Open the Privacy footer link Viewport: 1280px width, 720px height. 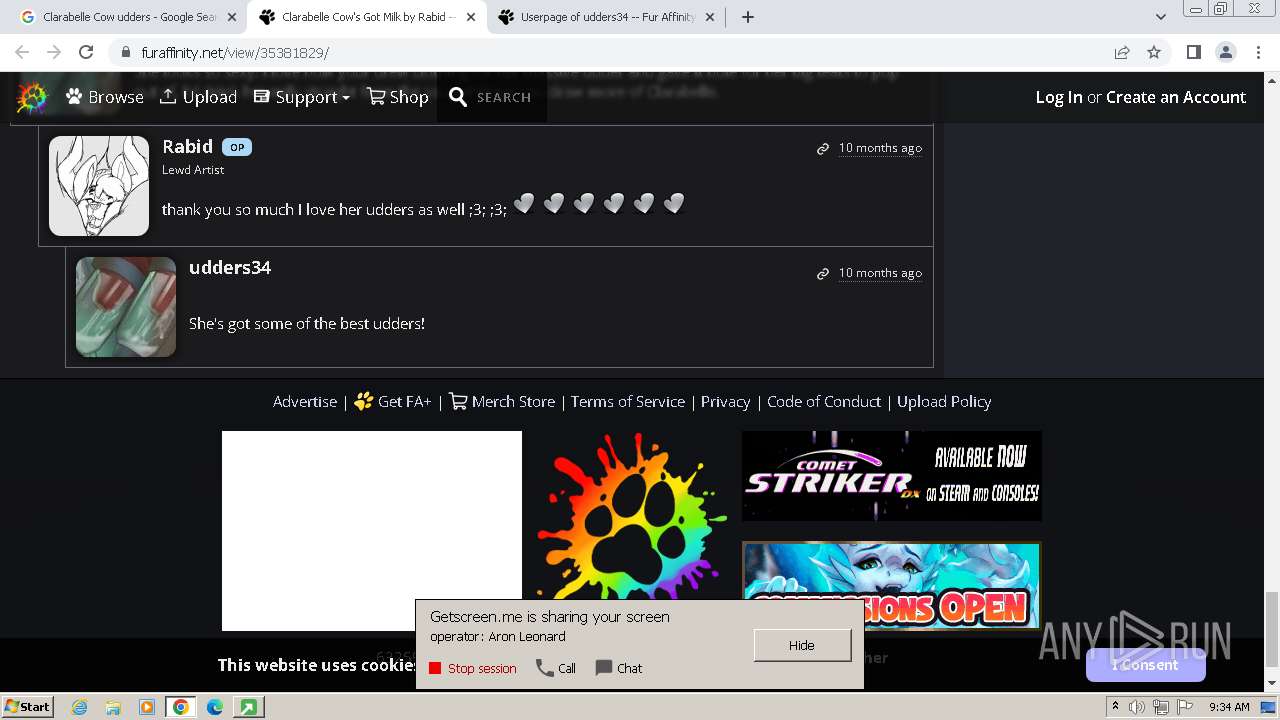click(725, 401)
